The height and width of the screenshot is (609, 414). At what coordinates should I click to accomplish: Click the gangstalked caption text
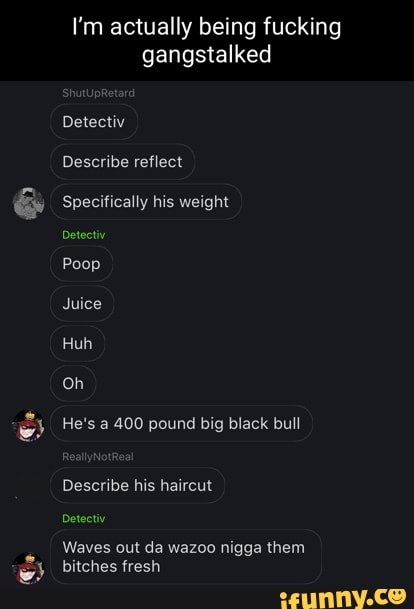click(x=207, y=54)
